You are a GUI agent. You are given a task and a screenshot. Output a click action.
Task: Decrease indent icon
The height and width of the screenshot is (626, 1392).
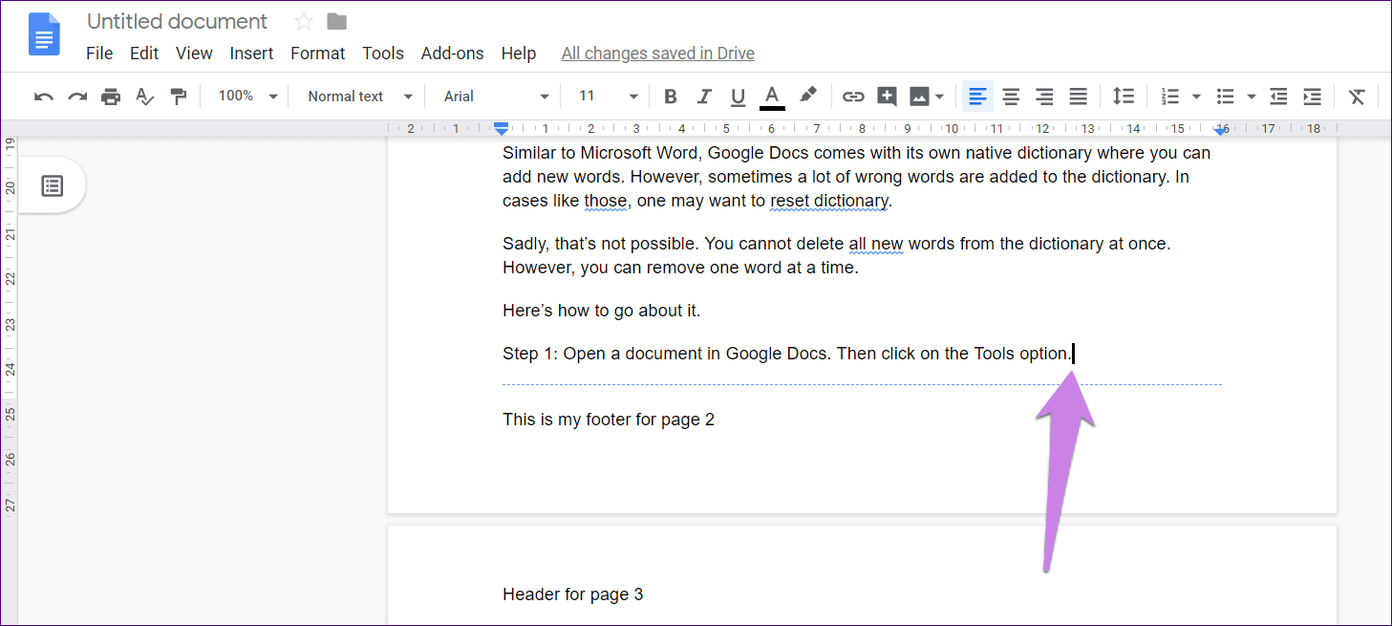click(x=1278, y=96)
